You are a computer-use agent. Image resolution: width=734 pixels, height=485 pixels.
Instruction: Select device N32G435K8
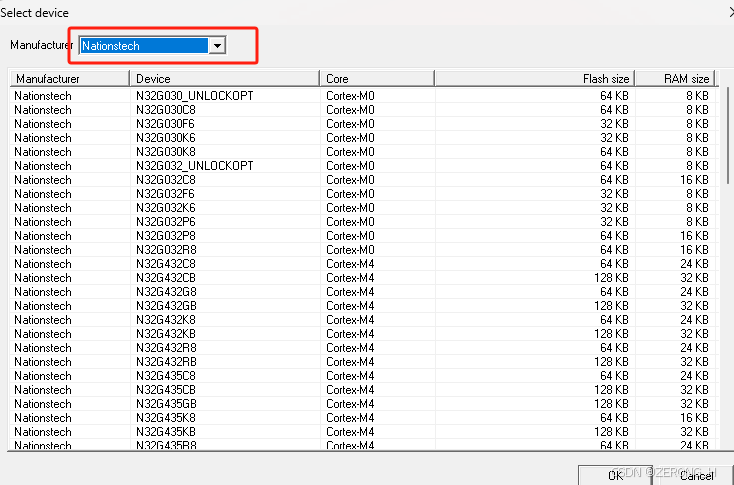click(x=166, y=418)
